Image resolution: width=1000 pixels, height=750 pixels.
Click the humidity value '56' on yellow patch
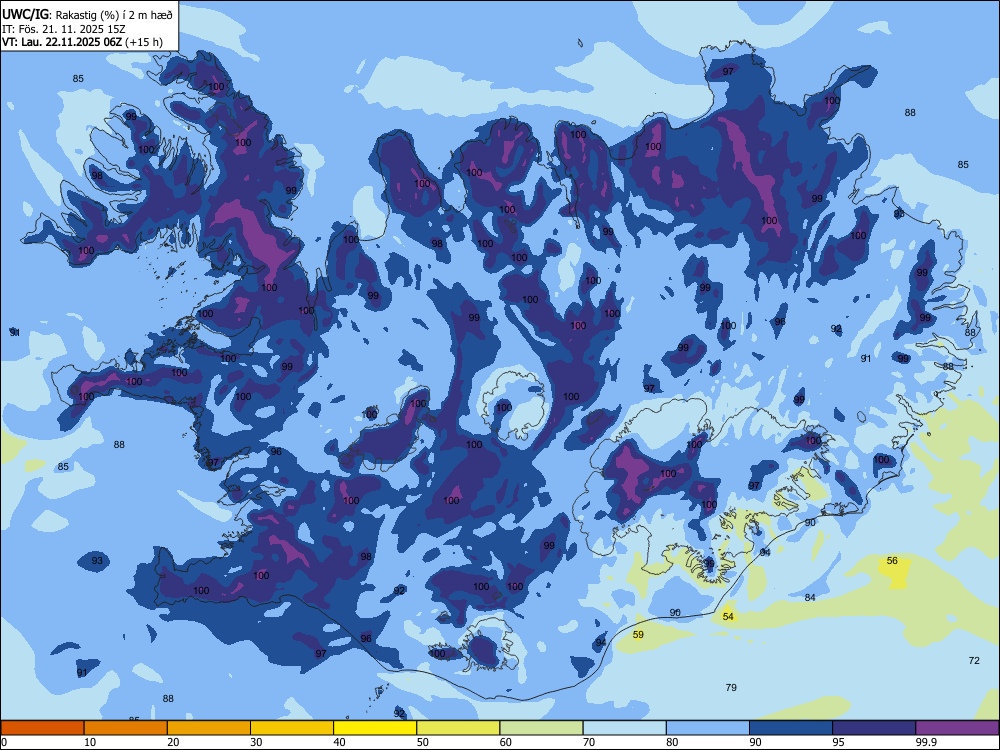click(892, 561)
